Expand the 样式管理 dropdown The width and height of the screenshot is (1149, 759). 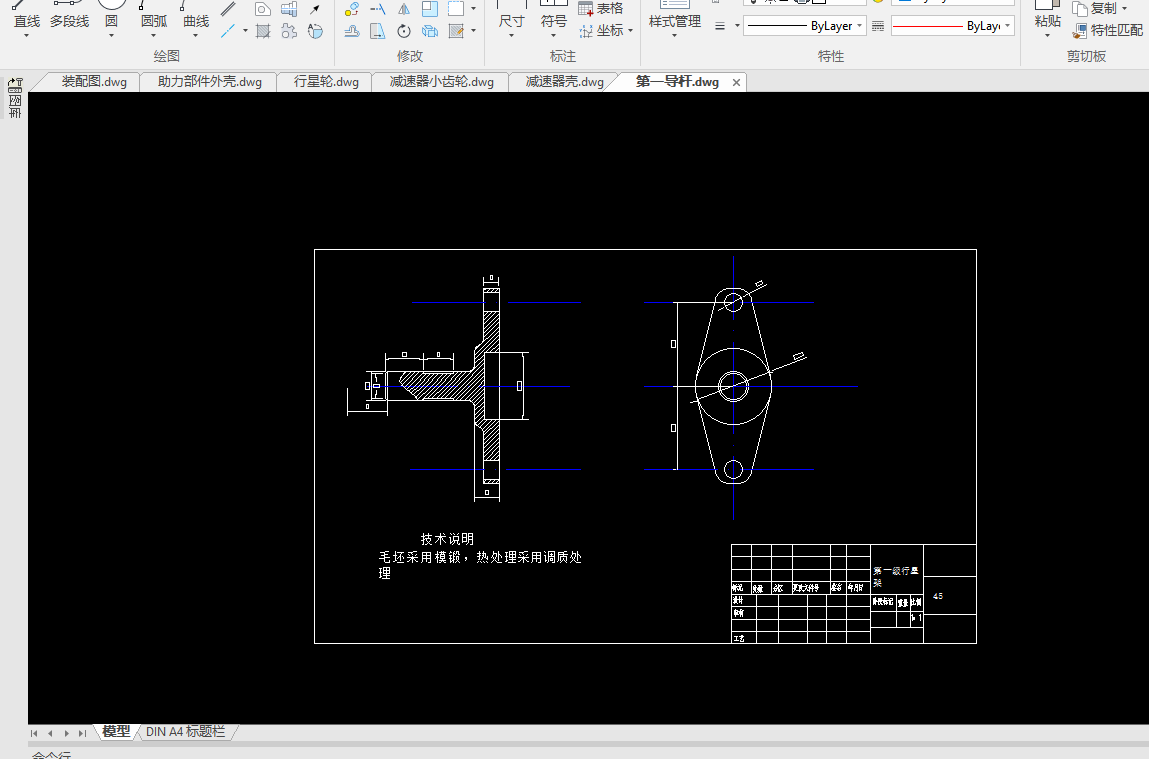(674, 35)
